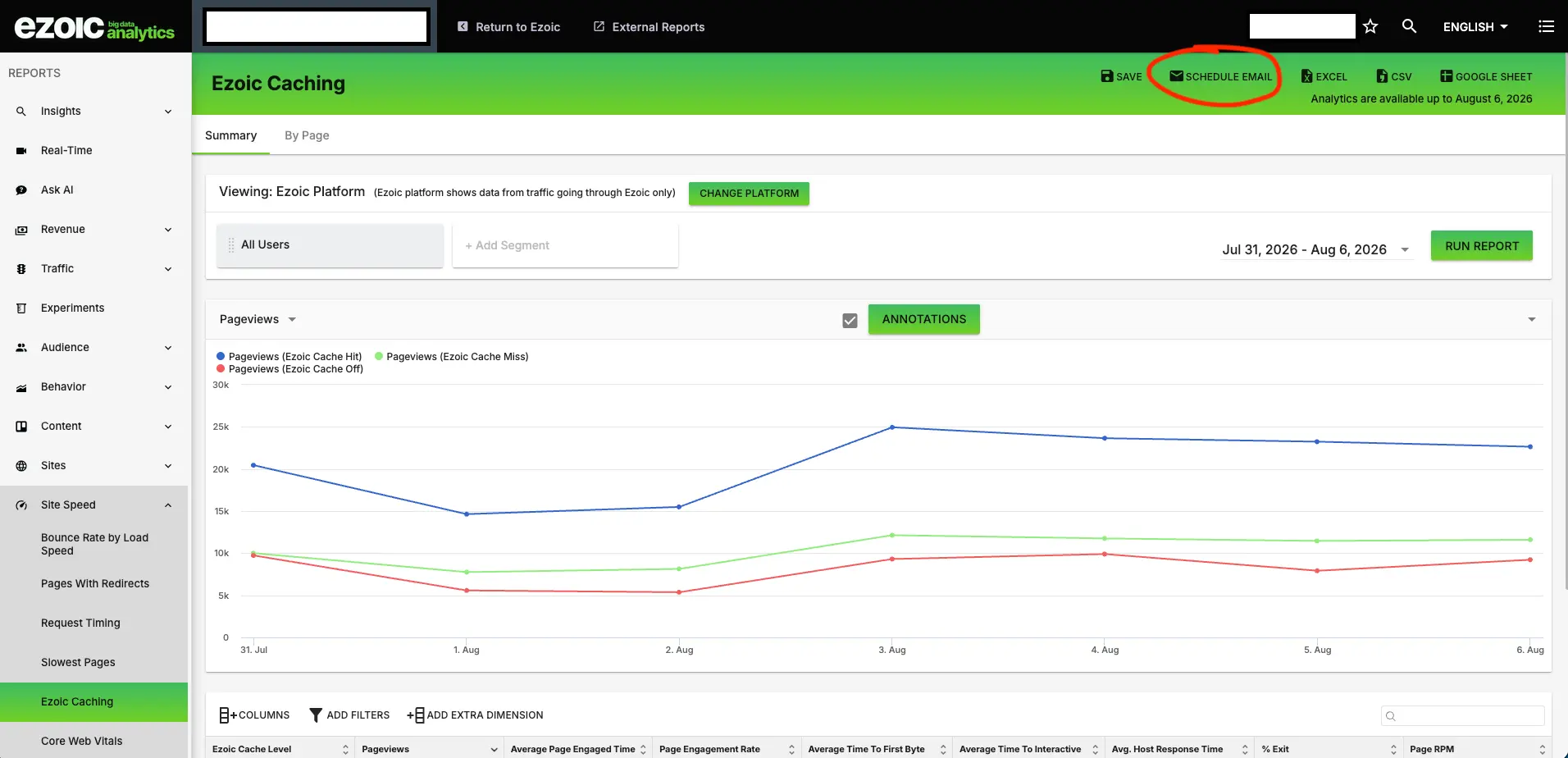This screenshot has width=1568, height=758.
Task: Click the Real-Time camera icon
Action: 21,151
